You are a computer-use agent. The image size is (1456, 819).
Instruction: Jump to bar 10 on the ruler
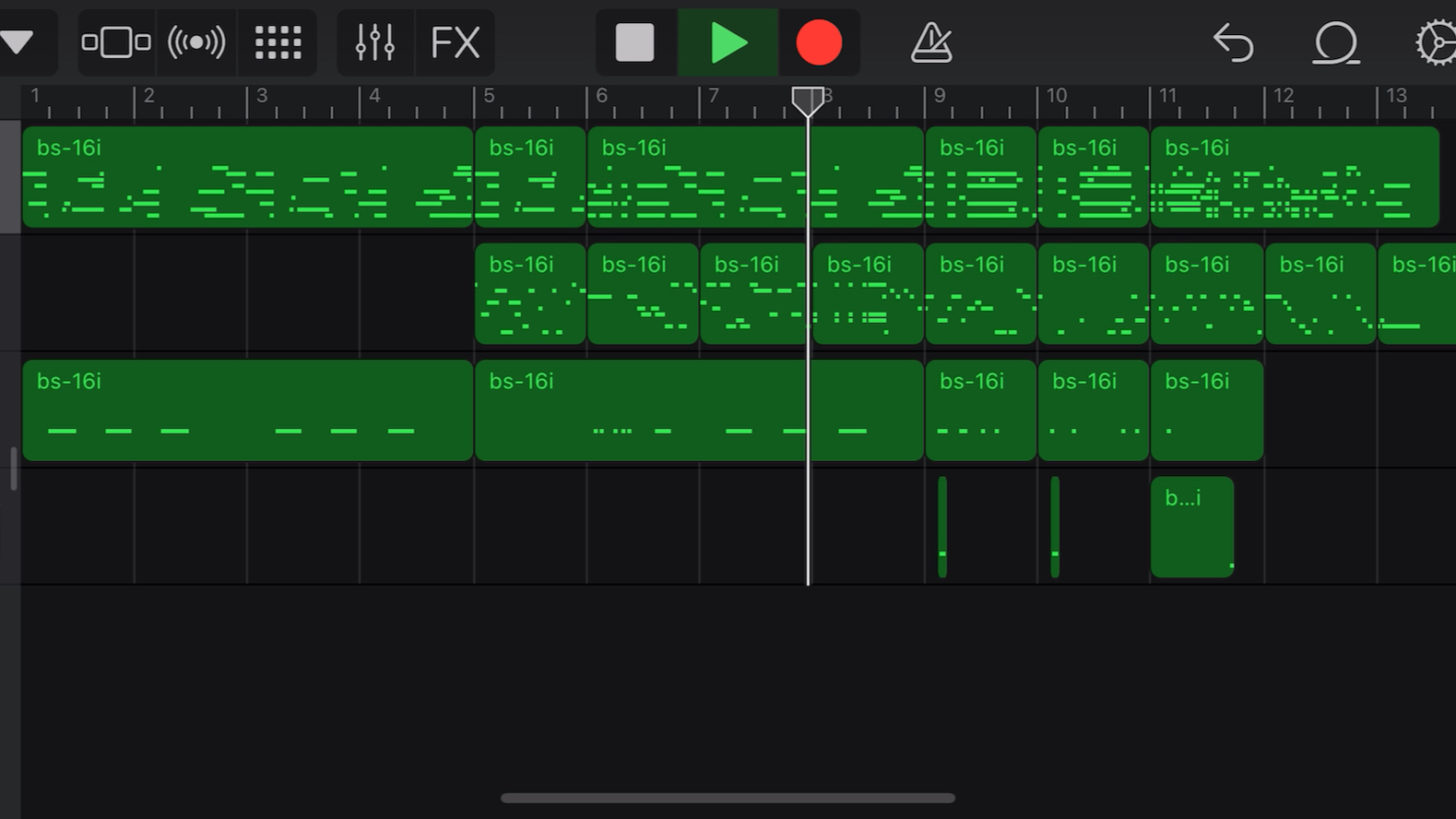(1057, 96)
